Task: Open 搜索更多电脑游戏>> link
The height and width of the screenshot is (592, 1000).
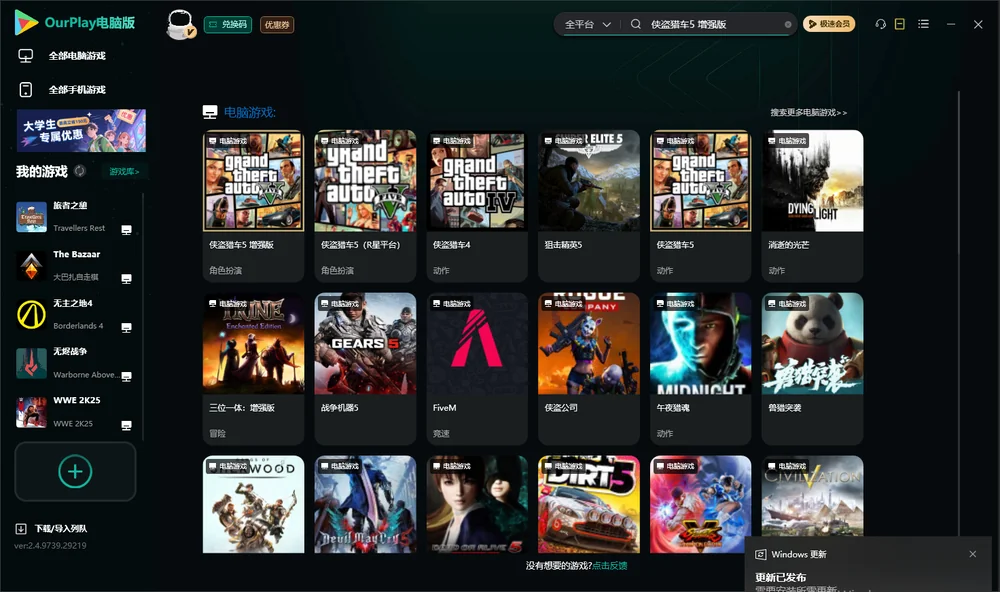Action: [808, 112]
